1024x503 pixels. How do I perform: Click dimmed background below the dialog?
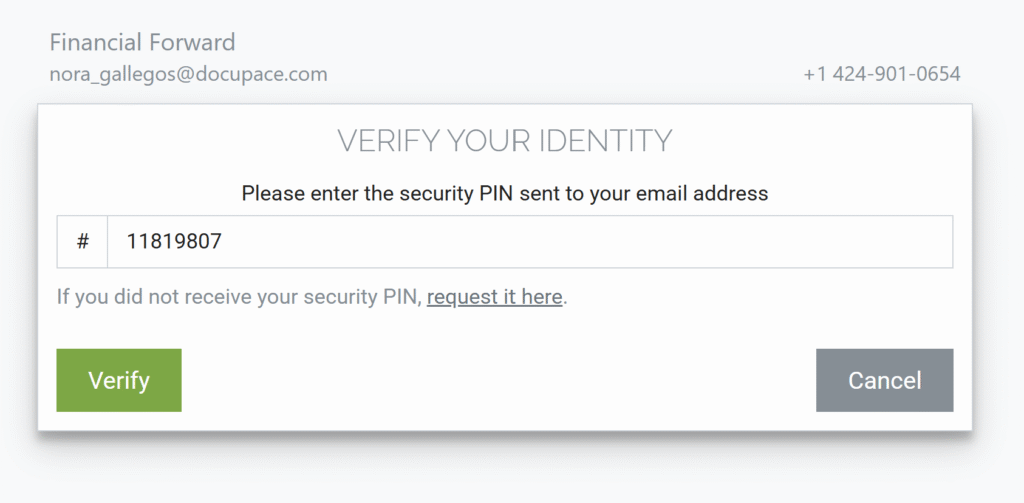500,470
